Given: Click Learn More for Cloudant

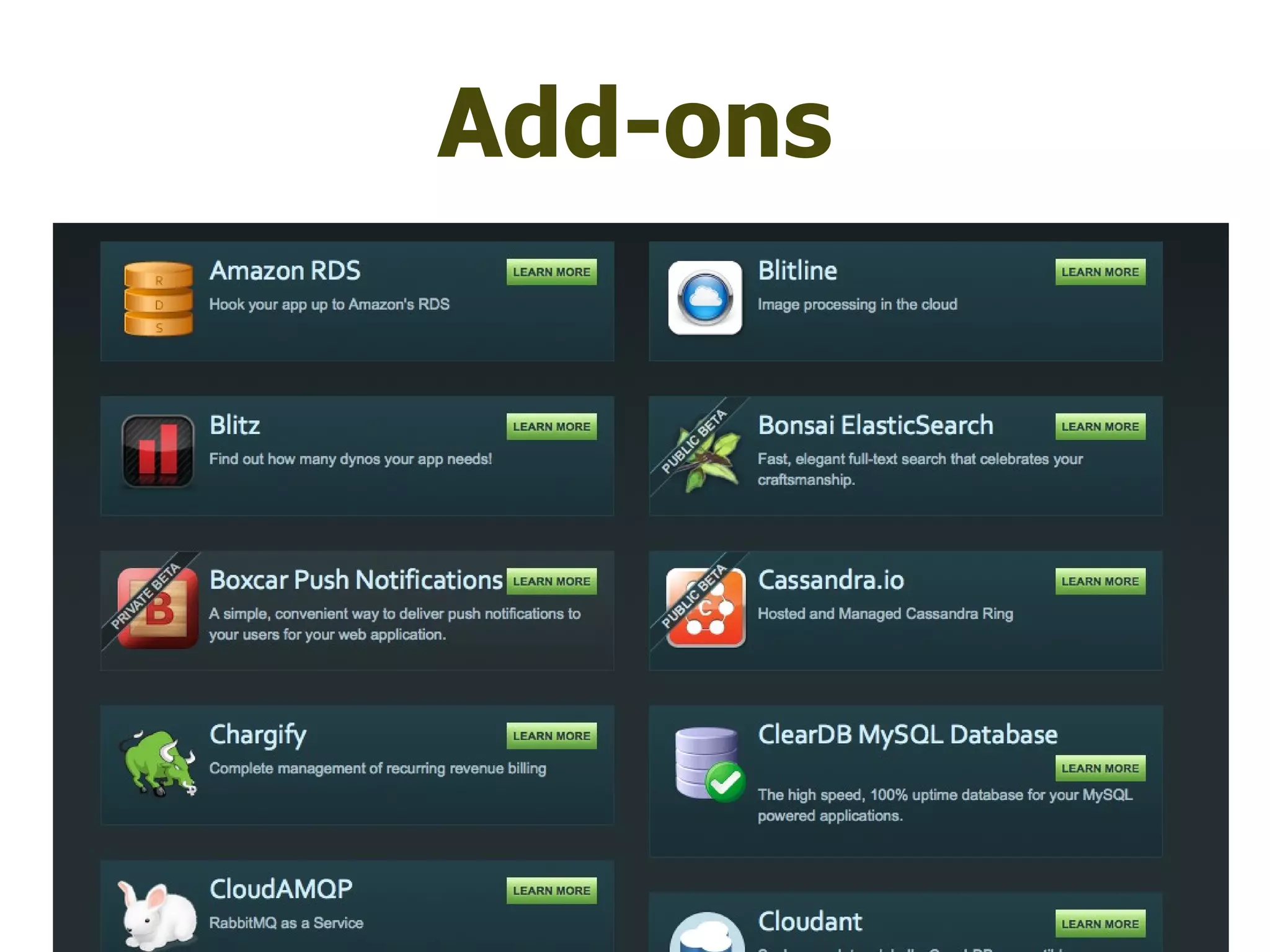Looking at the screenshot, I should click(x=1100, y=923).
